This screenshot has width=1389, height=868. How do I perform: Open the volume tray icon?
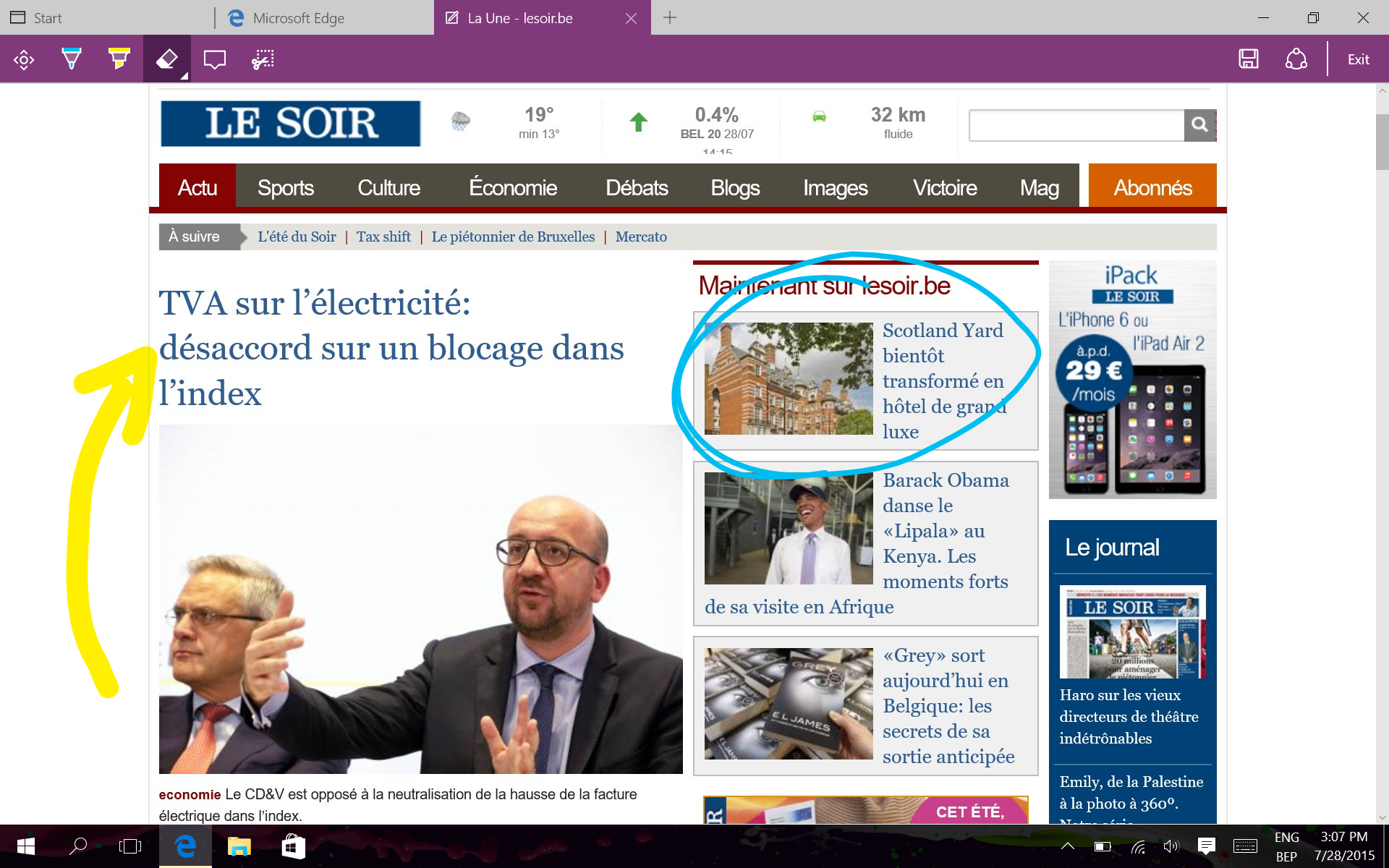point(1171,846)
